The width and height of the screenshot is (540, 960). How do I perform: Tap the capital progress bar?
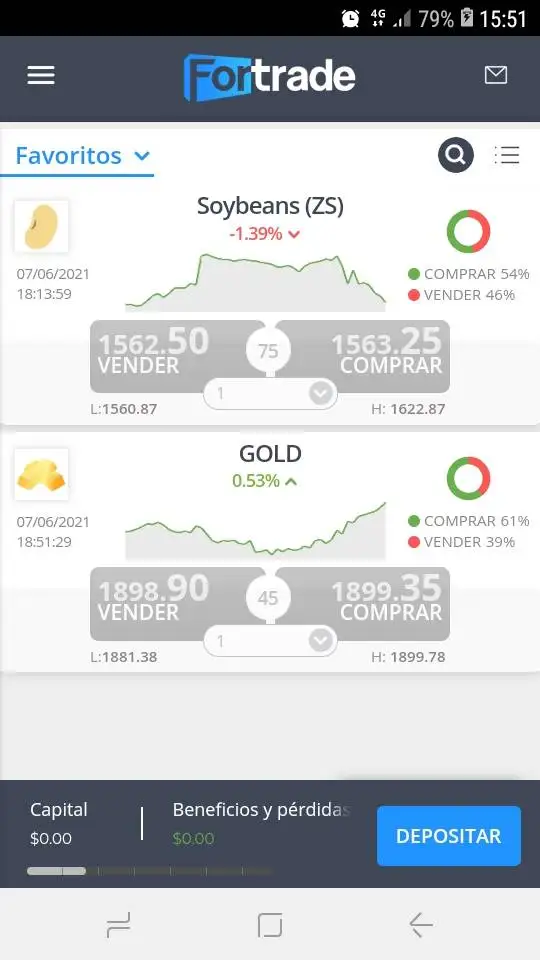pyautogui.click(x=149, y=871)
